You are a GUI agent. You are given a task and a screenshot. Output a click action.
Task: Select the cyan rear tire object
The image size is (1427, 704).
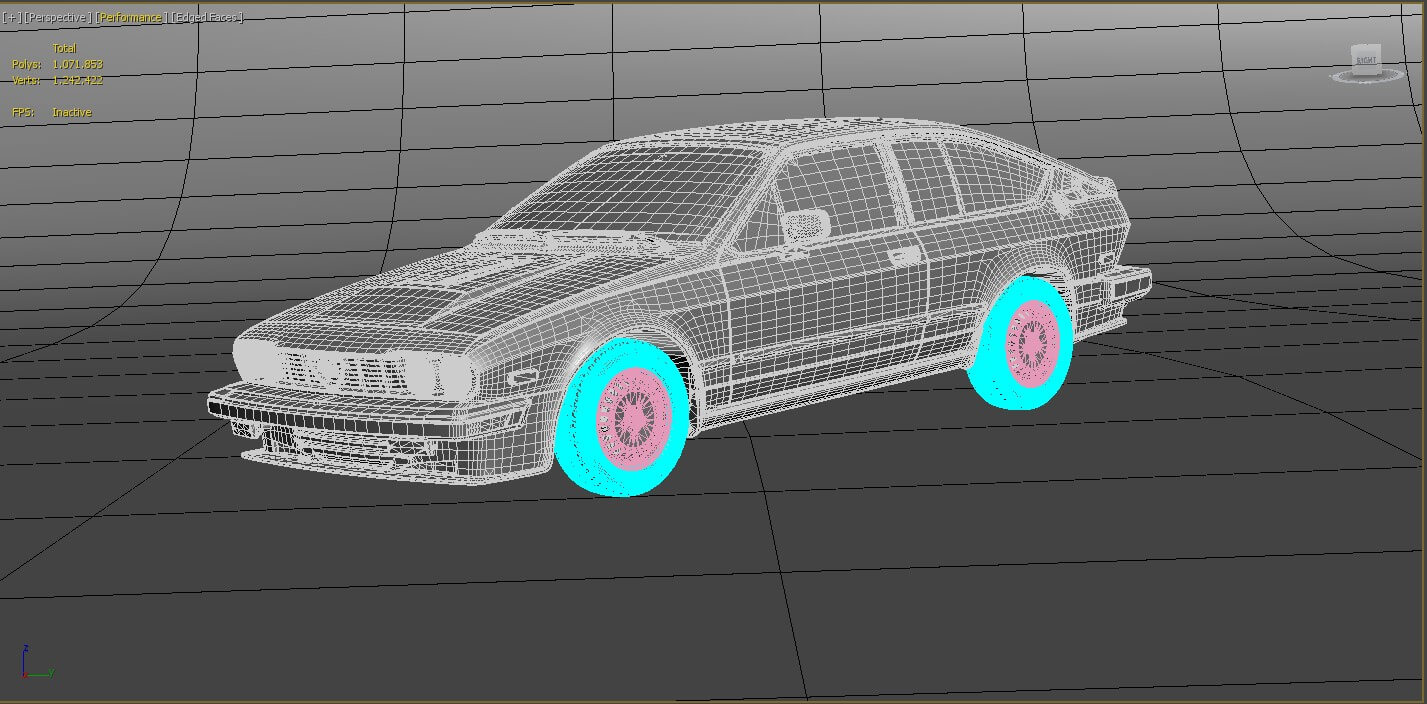993,380
